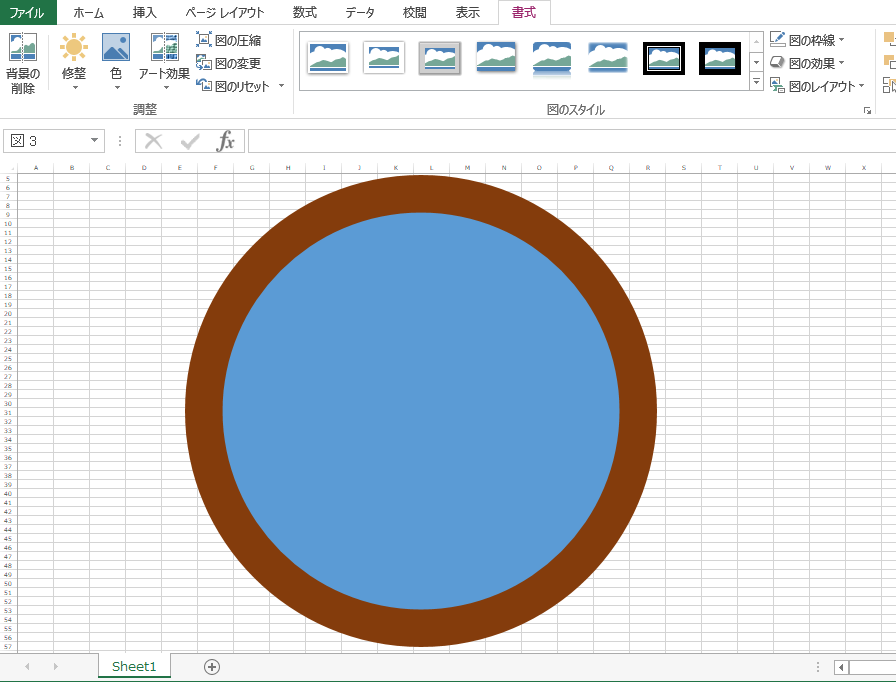The height and width of the screenshot is (682, 896).
Task: Expand the Artistic Effects dropdown arrow
Action: (x=166, y=88)
